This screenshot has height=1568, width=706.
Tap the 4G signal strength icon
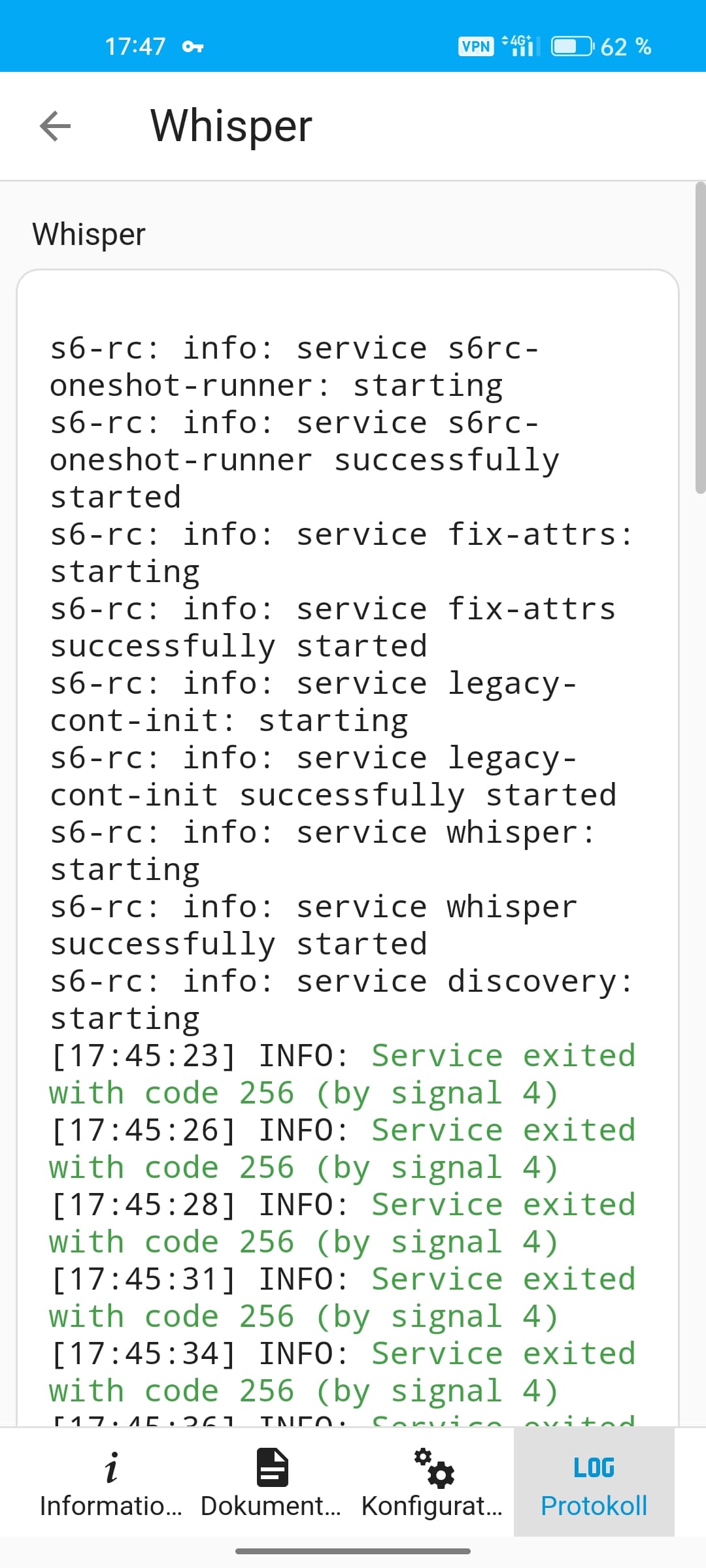click(521, 46)
